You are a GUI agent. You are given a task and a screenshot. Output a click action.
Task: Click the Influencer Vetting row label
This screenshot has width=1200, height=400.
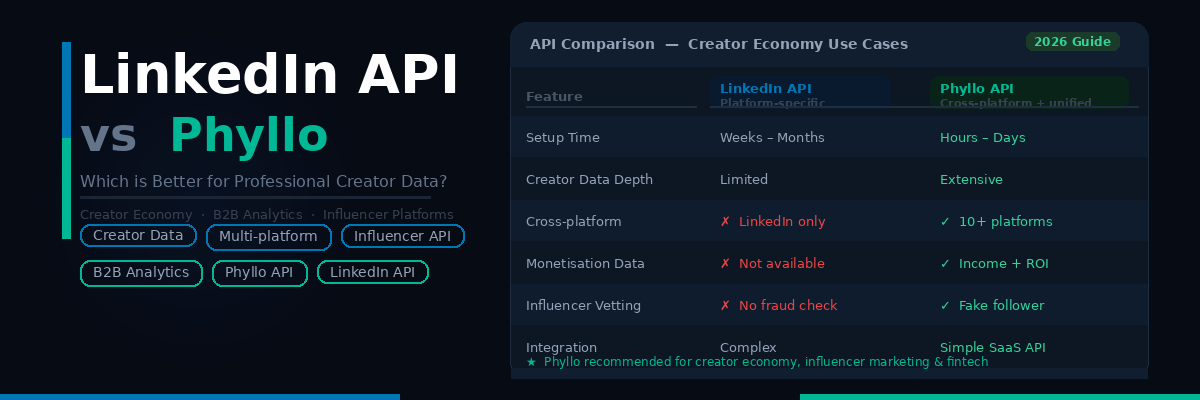[x=583, y=305]
